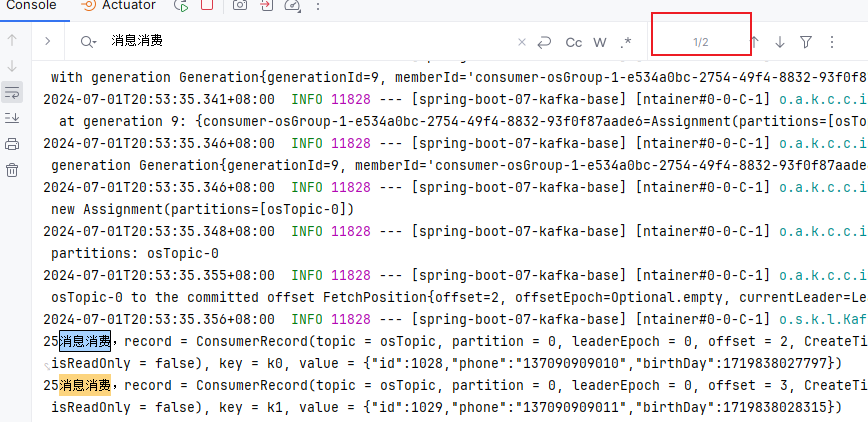This screenshot has height=422, width=868.
Task: Click the timestamp 2024-07-01T20:53:35.341+08:00
Action: 159,99
